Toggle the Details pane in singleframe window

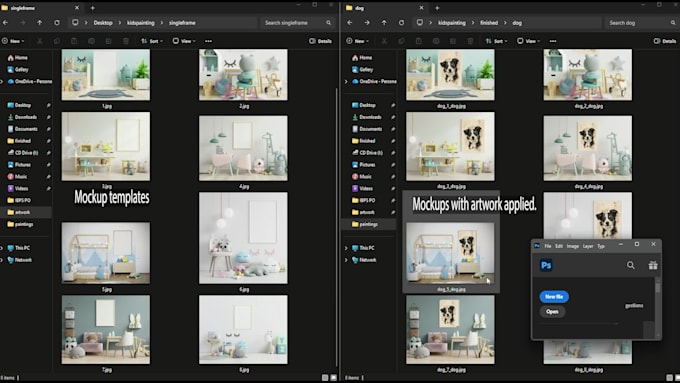coord(320,41)
